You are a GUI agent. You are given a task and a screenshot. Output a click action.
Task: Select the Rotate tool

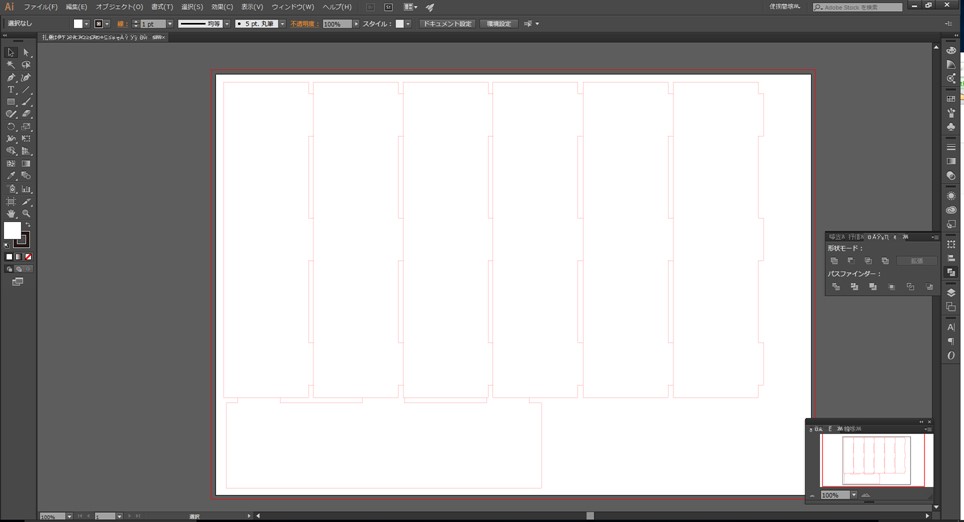(x=11, y=127)
